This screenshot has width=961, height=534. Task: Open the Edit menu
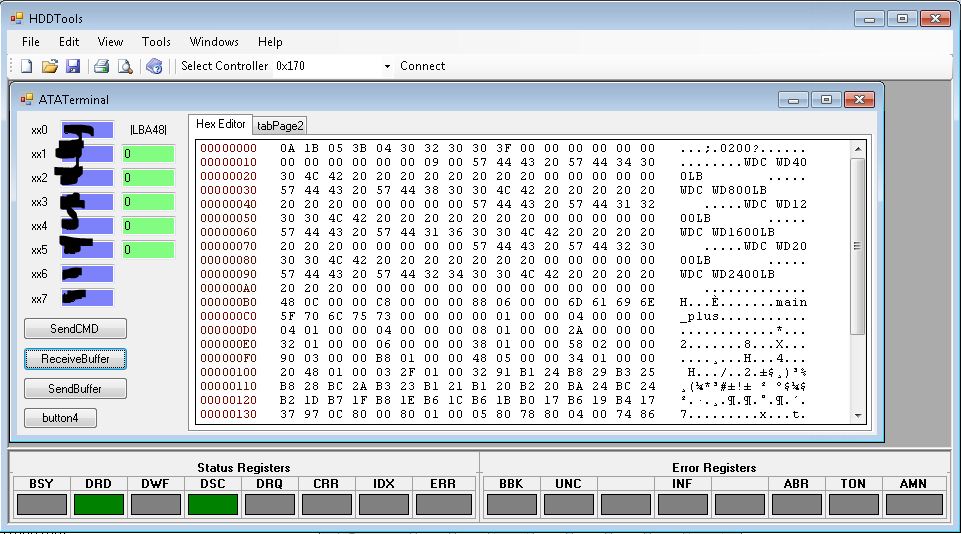[69, 42]
